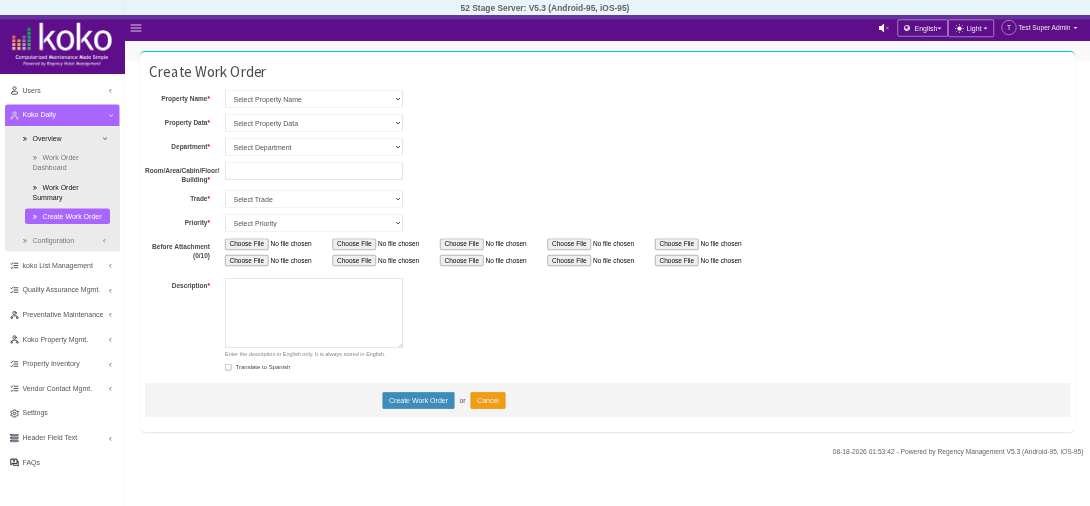The height and width of the screenshot is (506, 1090).
Task: Click the Create Work Order page heading
Action: tap(207, 72)
